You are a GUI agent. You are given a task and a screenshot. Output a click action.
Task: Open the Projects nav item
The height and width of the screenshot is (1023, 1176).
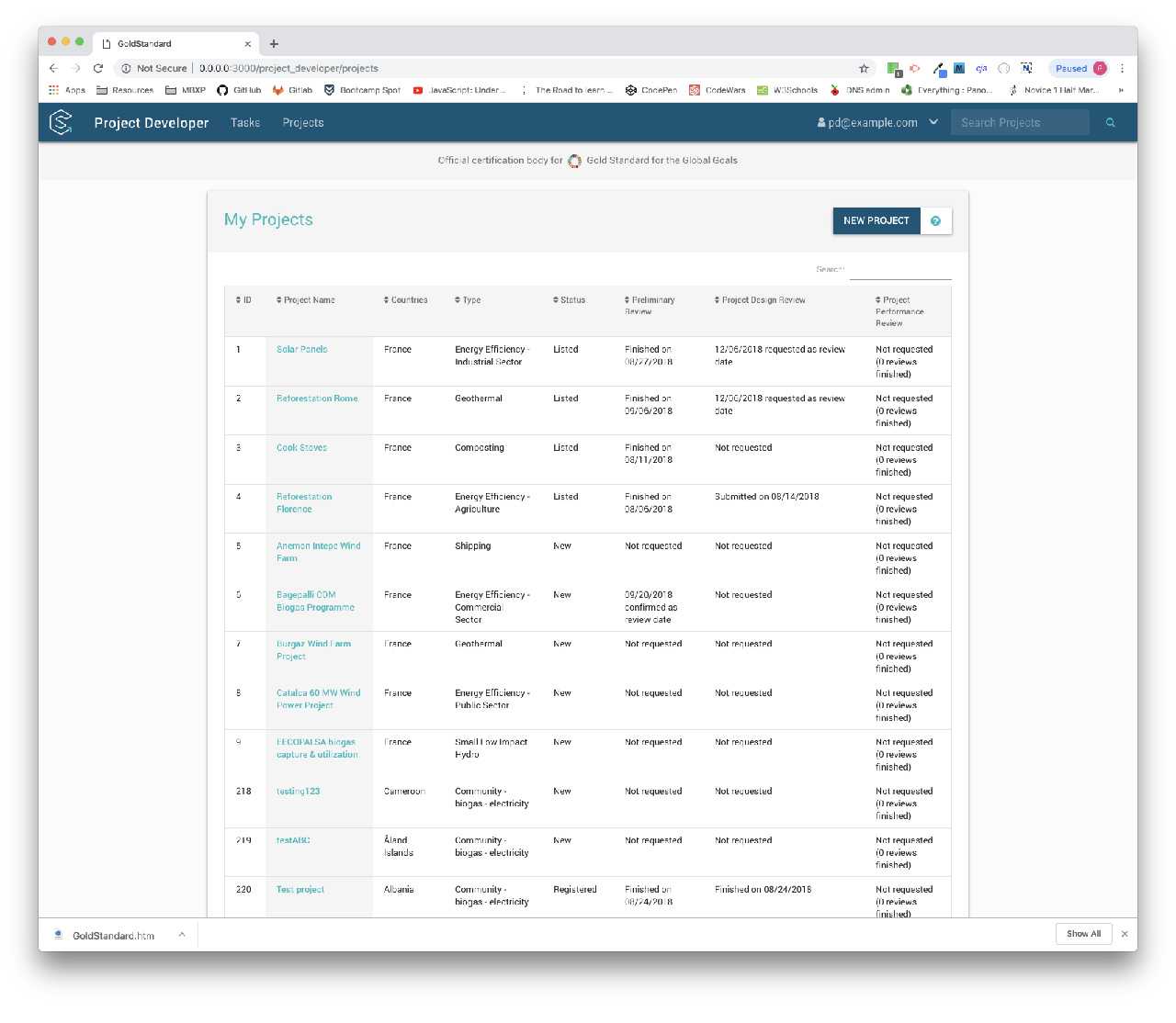coord(303,122)
